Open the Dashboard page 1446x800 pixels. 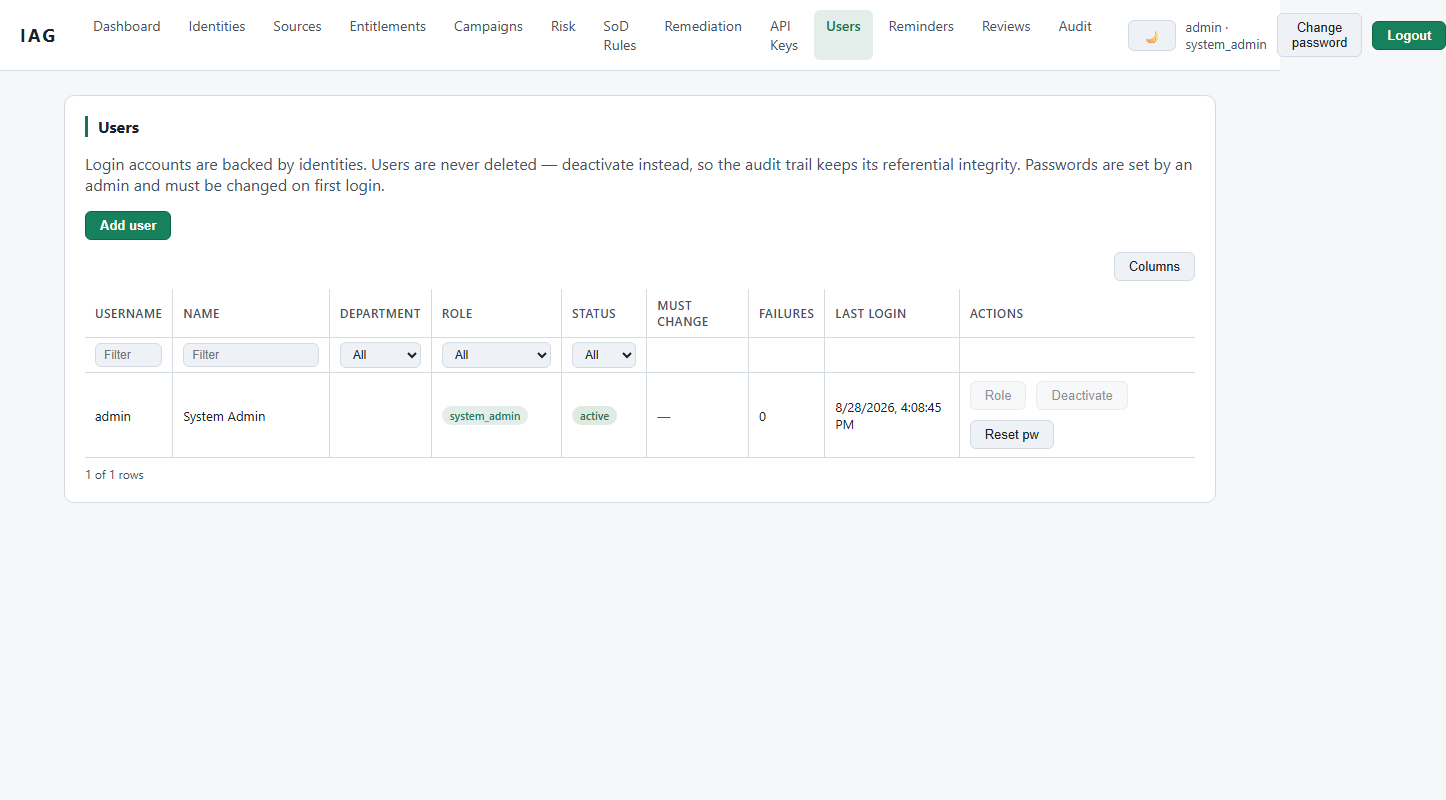coord(127,26)
